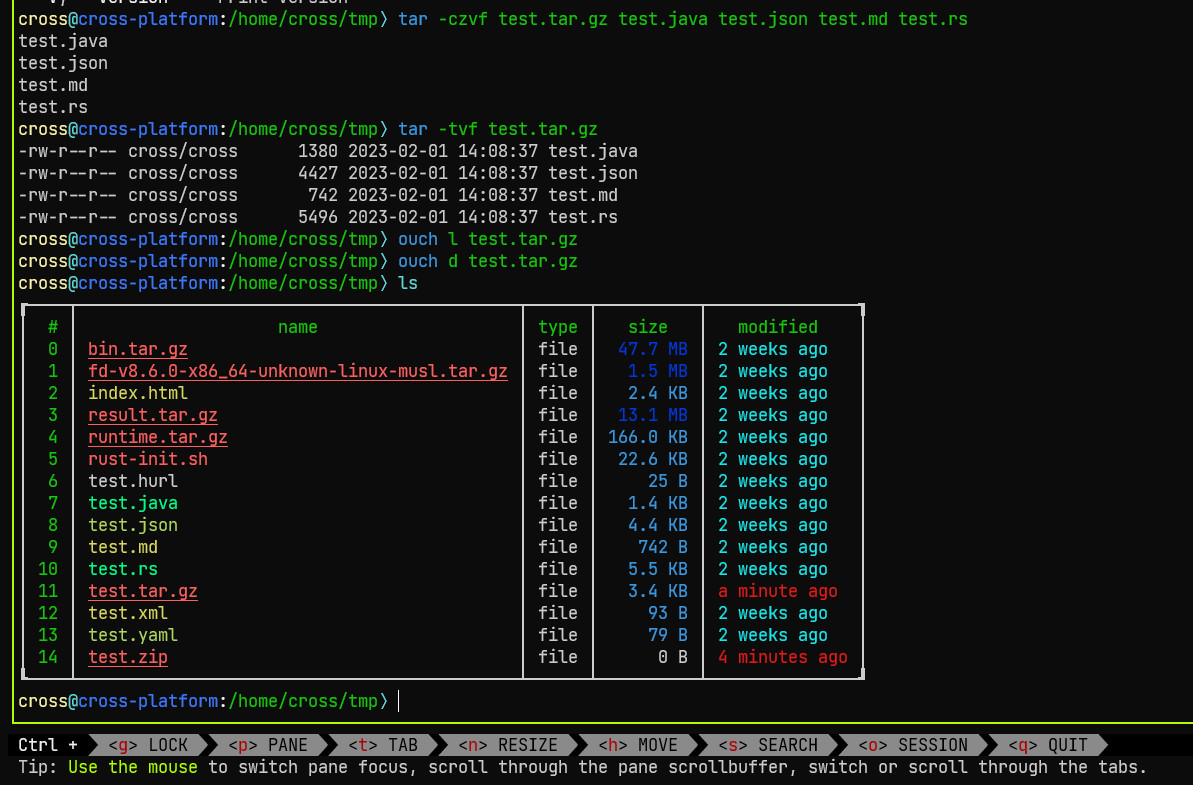
Task: Click the runtime.tar.gz file name
Action: tap(157, 437)
